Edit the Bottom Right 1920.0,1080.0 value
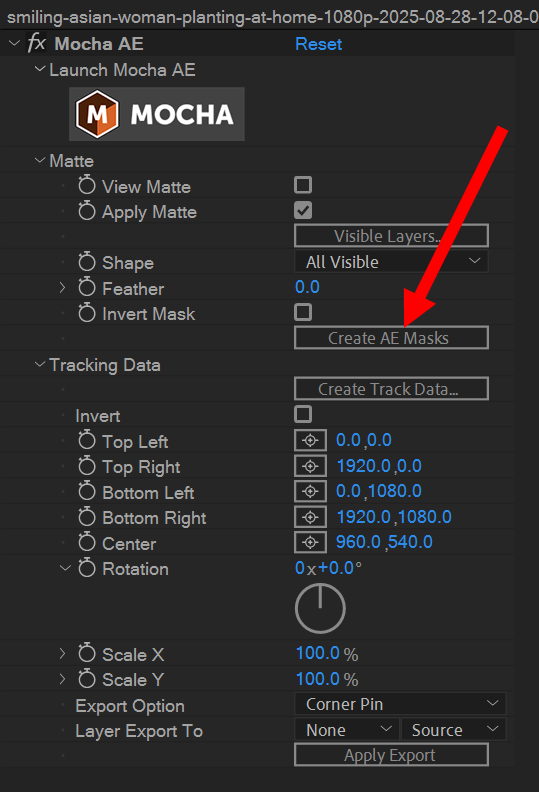539x792 pixels. (x=394, y=517)
